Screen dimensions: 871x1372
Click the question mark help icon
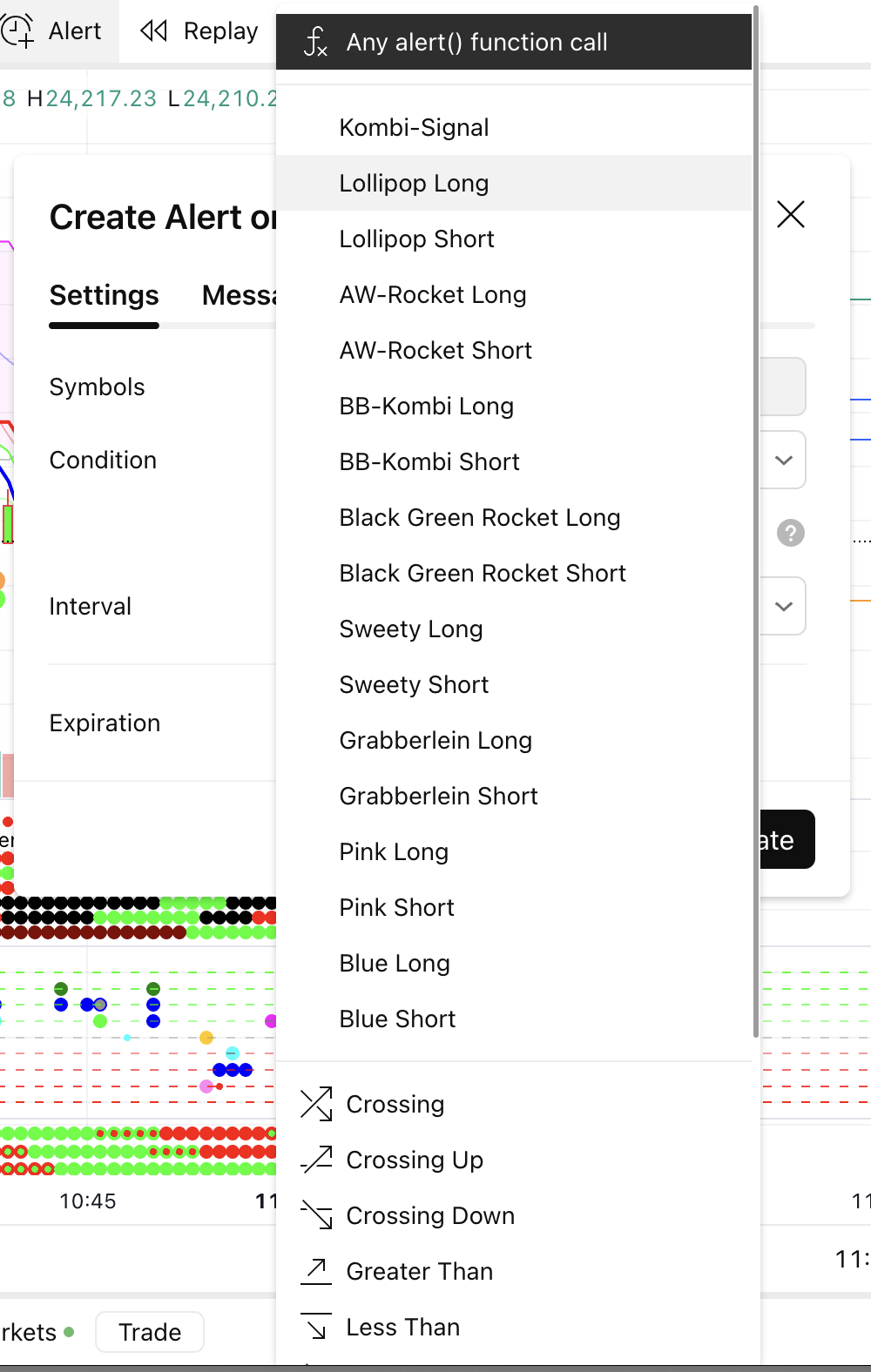coord(790,533)
